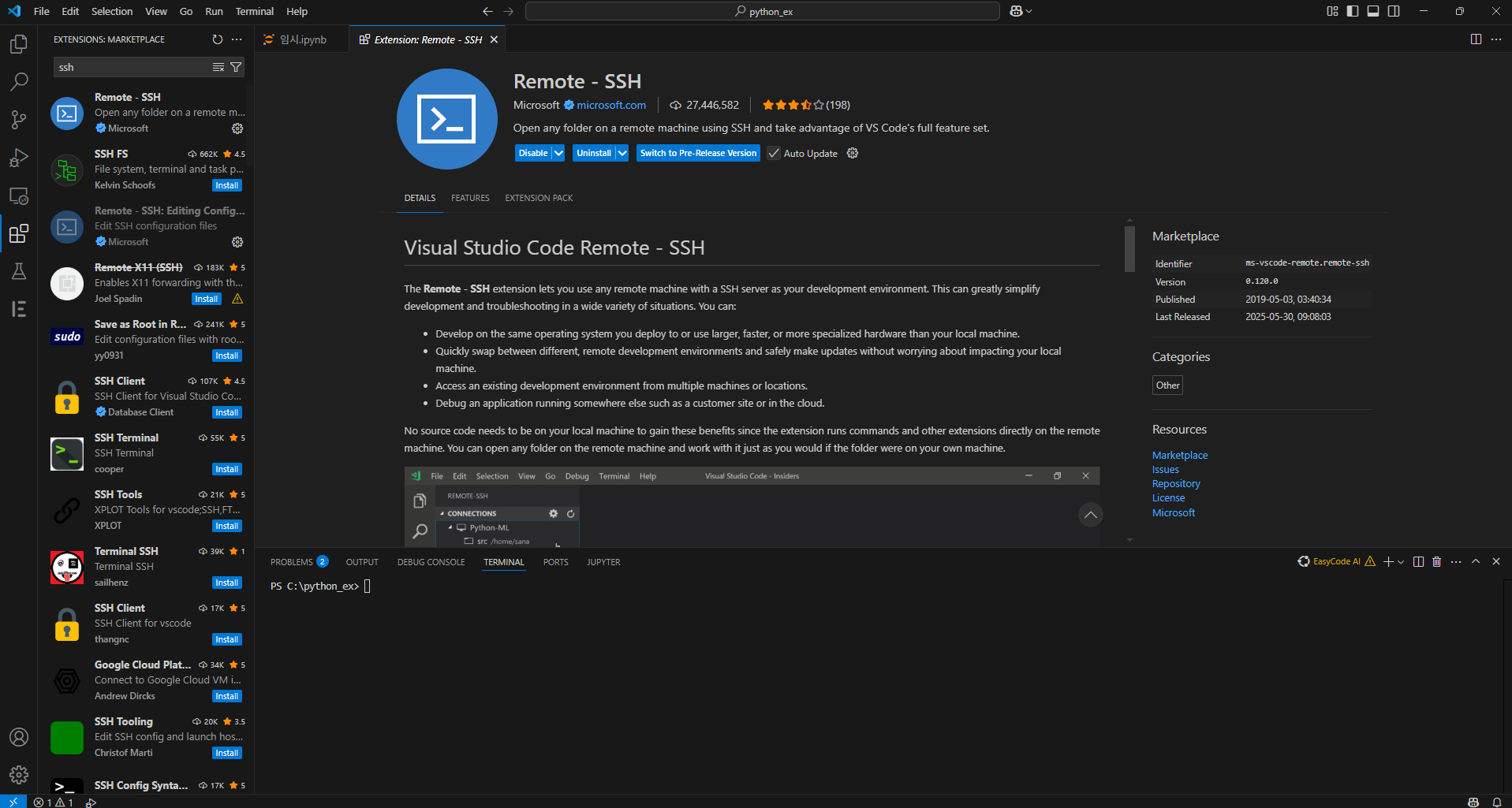
Task: Select the Other category tag
Action: click(x=1167, y=385)
